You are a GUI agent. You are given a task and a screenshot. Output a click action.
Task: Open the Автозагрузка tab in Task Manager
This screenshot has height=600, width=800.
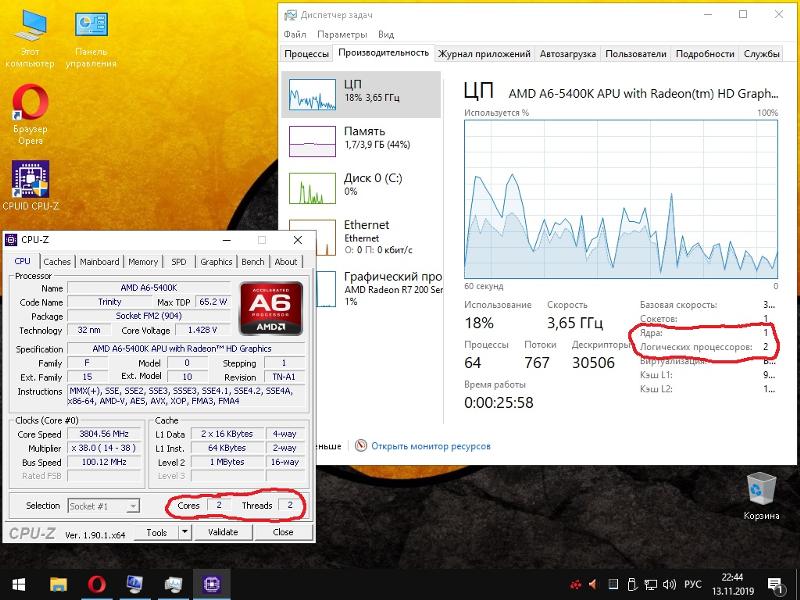point(567,54)
